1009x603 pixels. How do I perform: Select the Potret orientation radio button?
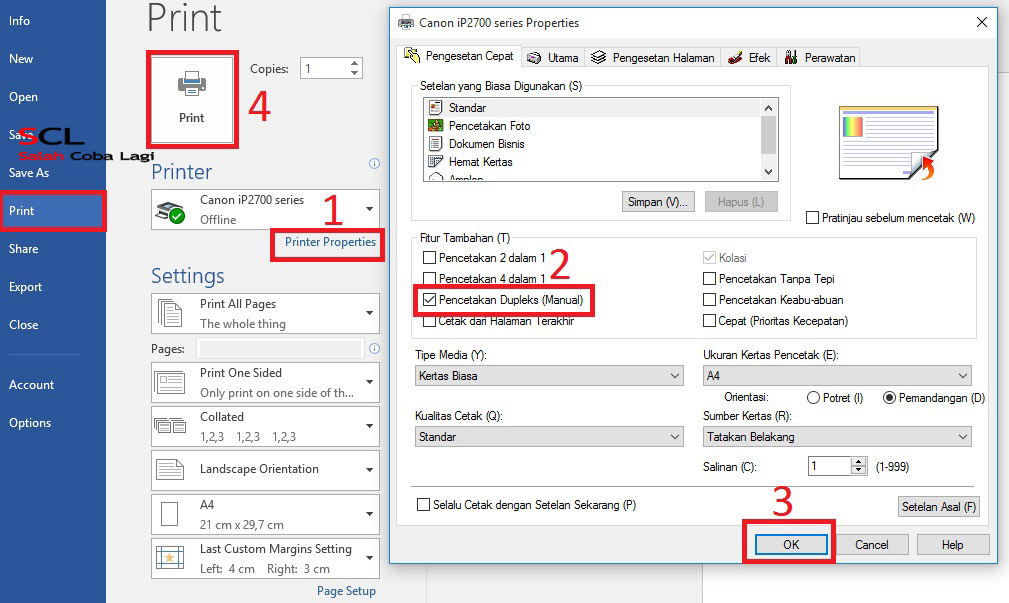pyautogui.click(x=813, y=398)
